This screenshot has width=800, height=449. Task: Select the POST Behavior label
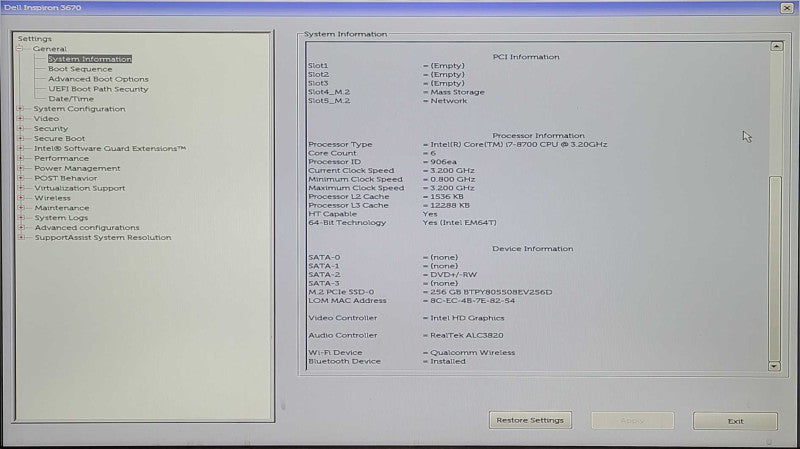point(65,178)
